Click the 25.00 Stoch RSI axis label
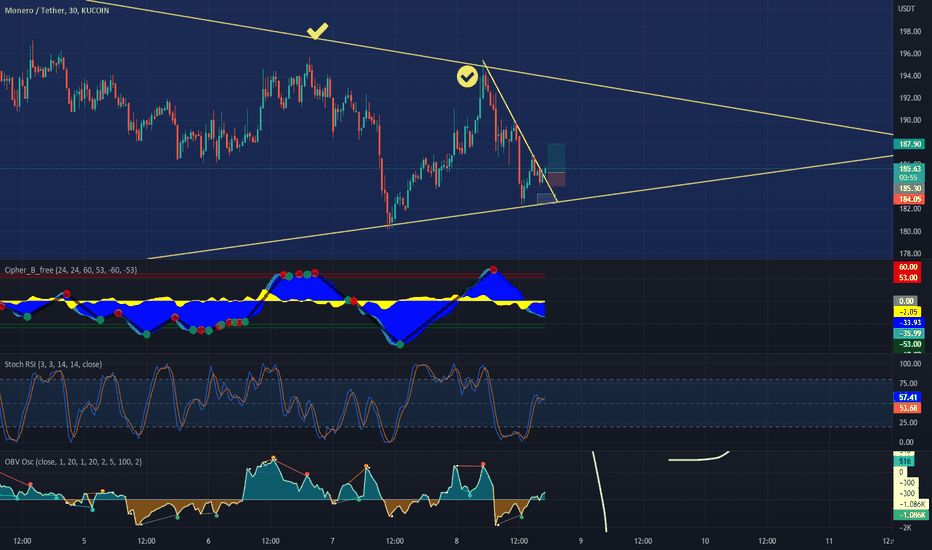 [x=908, y=423]
